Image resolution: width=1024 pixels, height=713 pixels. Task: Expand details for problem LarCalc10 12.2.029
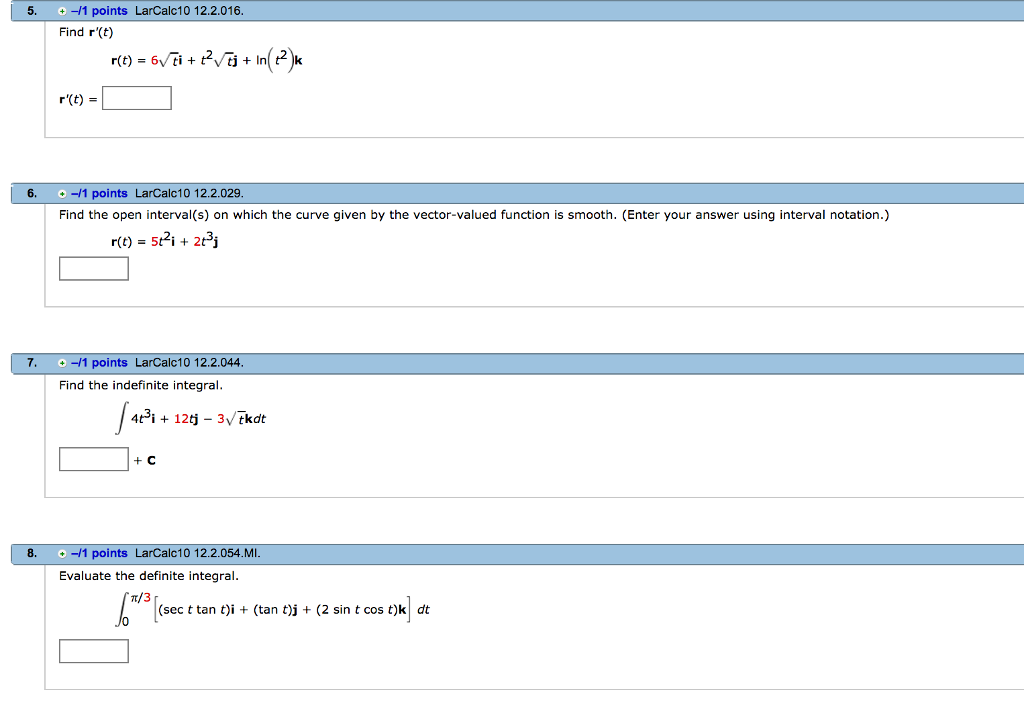[62, 193]
